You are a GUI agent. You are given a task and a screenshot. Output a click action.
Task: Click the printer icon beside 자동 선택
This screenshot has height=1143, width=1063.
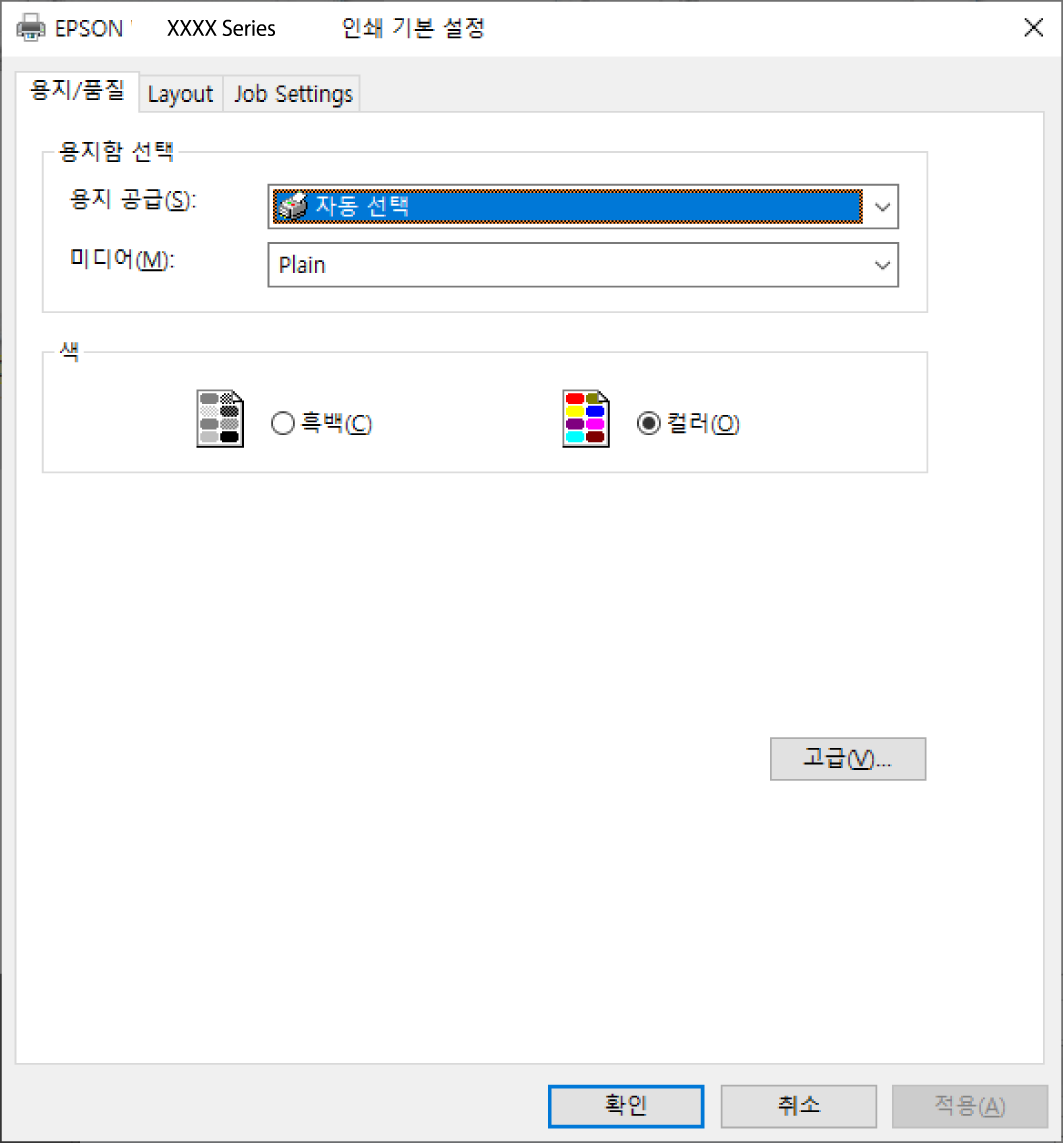tap(292, 206)
